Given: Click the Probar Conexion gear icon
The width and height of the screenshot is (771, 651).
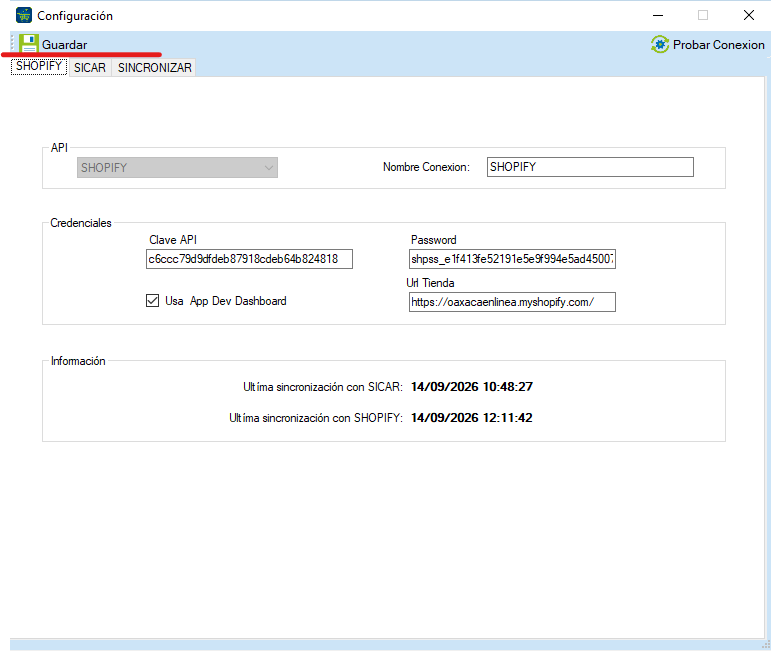Looking at the screenshot, I should point(660,44).
